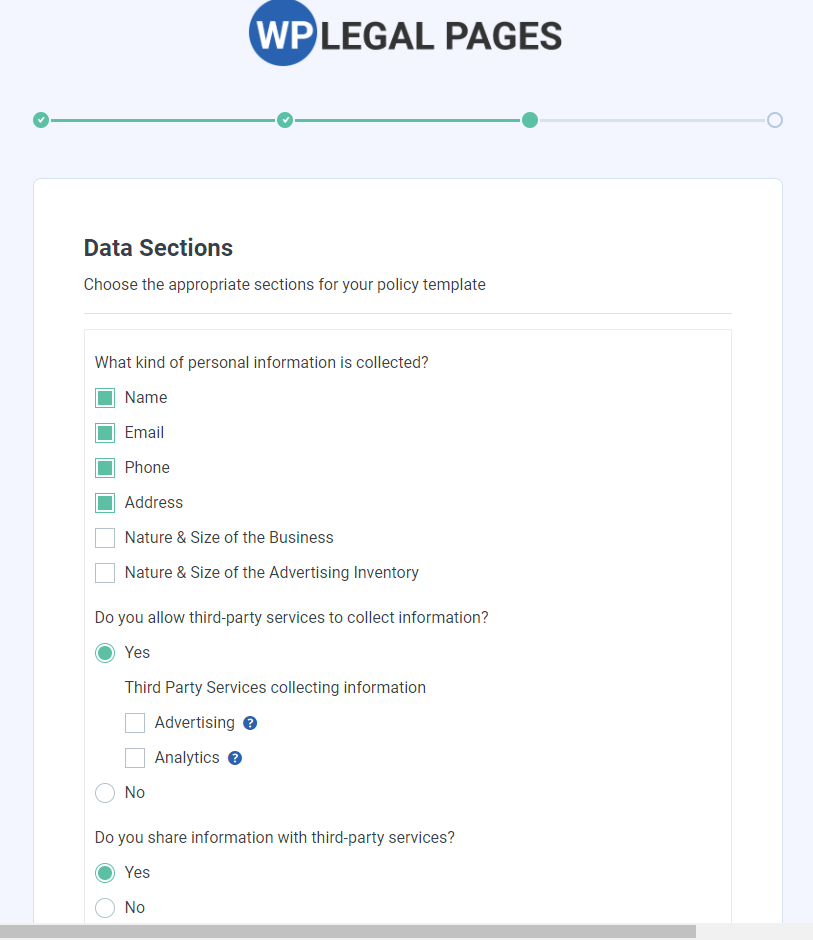The height and width of the screenshot is (940, 813).
Task: Uncheck the Address checkbox
Action: click(x=104, y=502)
